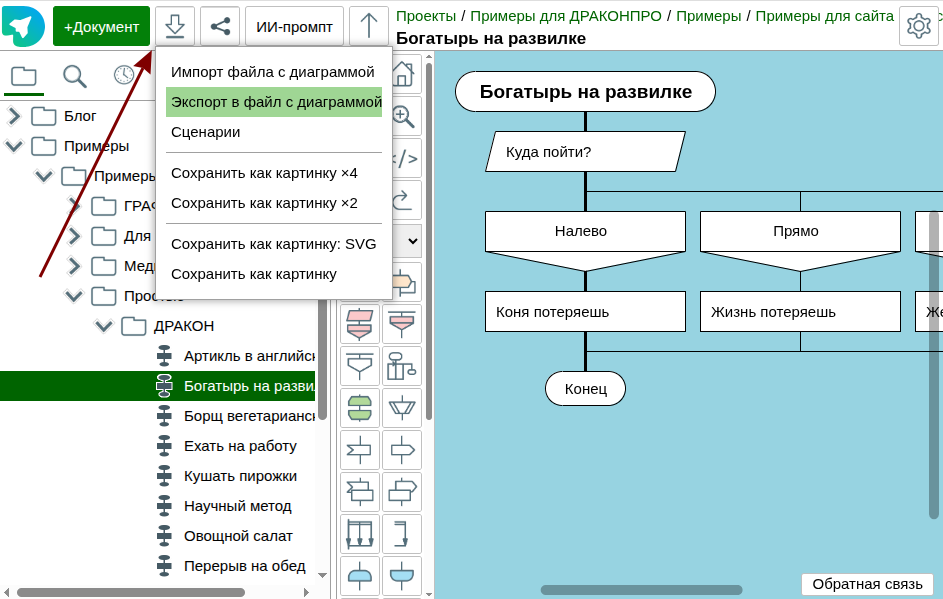This screenshot has height=599, width=943.
Task: Click the home icon in the editor toolbar
Action: click(403, 75)
